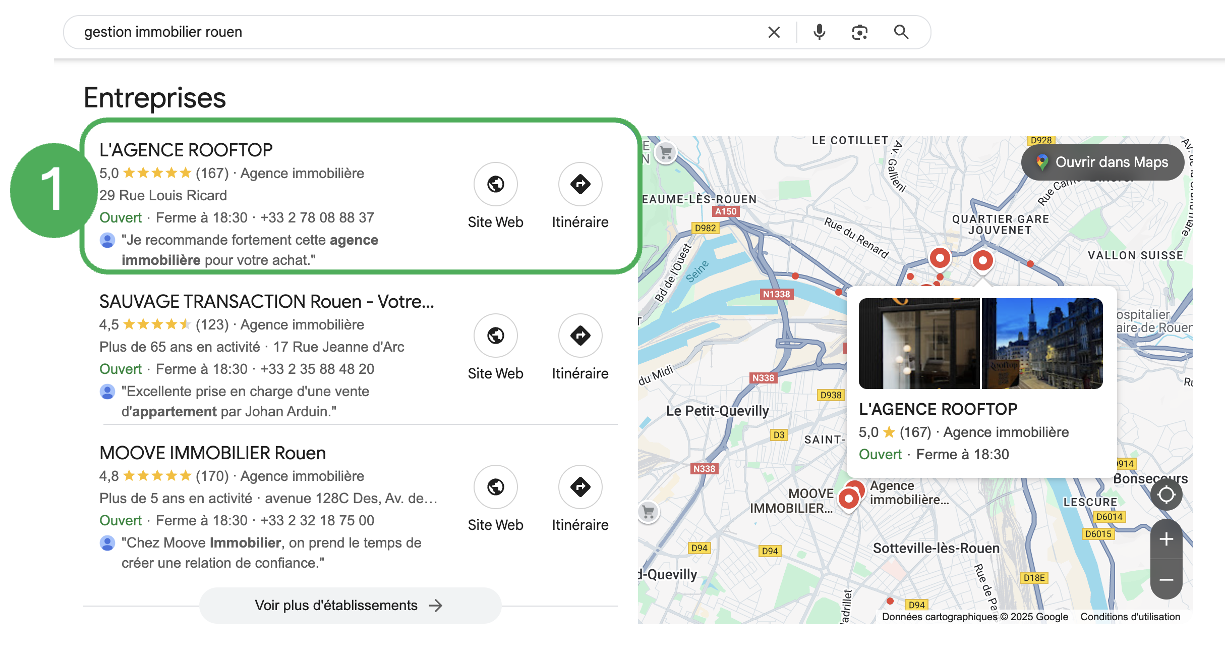Click review 'Chez Moove Immobilier, on prend le temps'
Viewport: 1232px width, 652px height.
tap(271, 553)
